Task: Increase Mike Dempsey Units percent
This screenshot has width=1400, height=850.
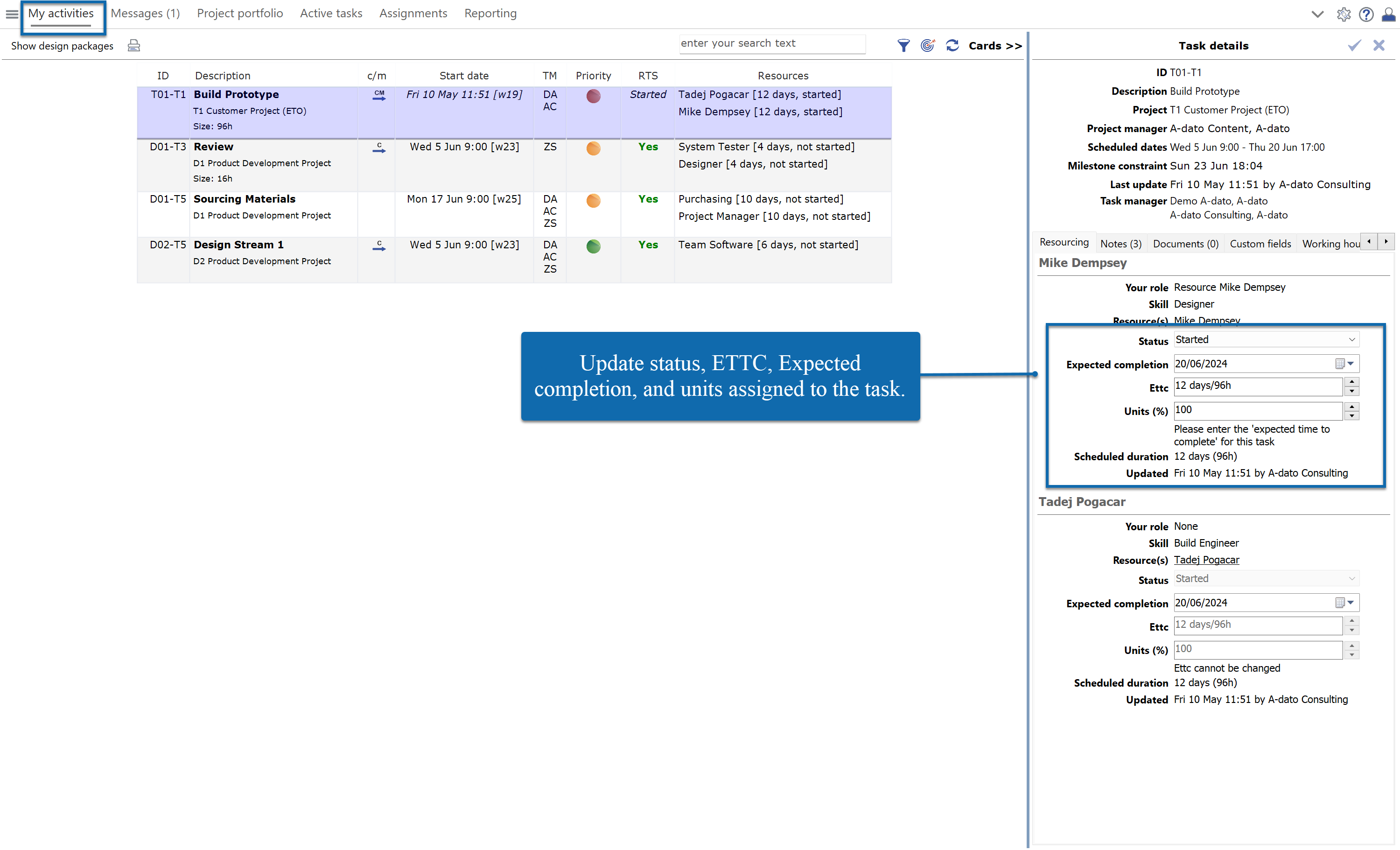Action: (1352, 406)
